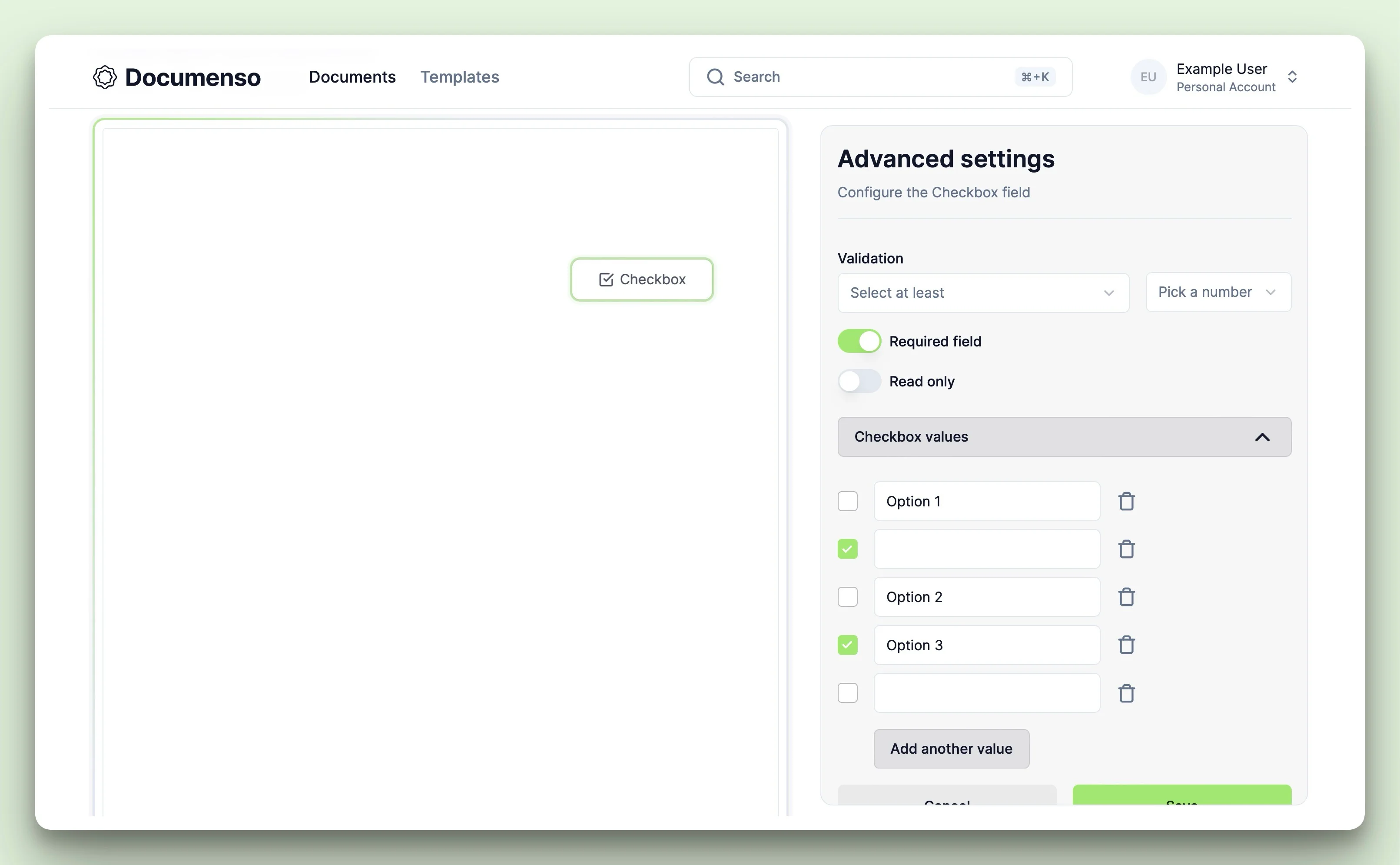The image size is (1400, 865).
Task: Click Add another value button
Action: [x=951, y=749]
